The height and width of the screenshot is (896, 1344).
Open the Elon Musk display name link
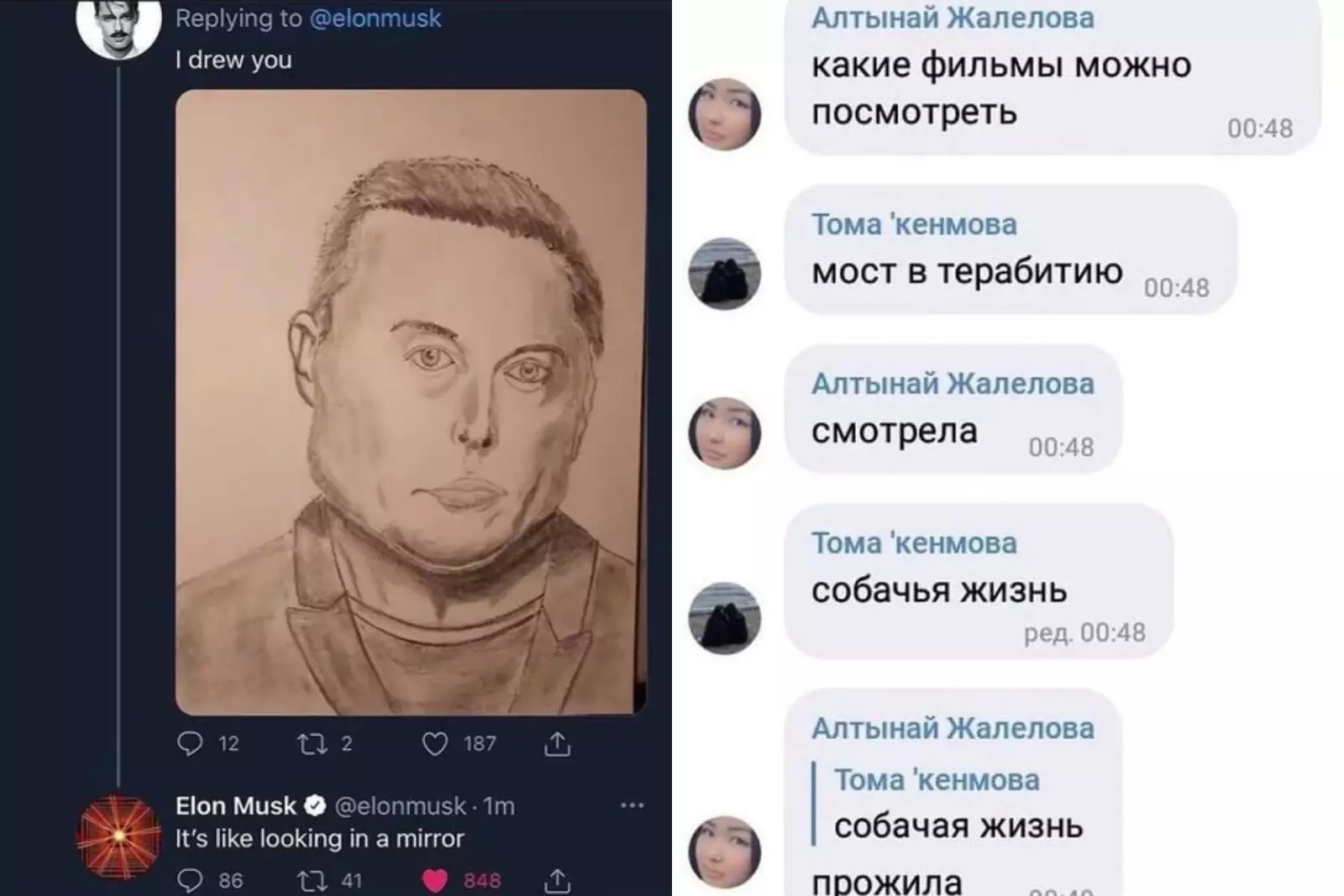pos(235,805)
